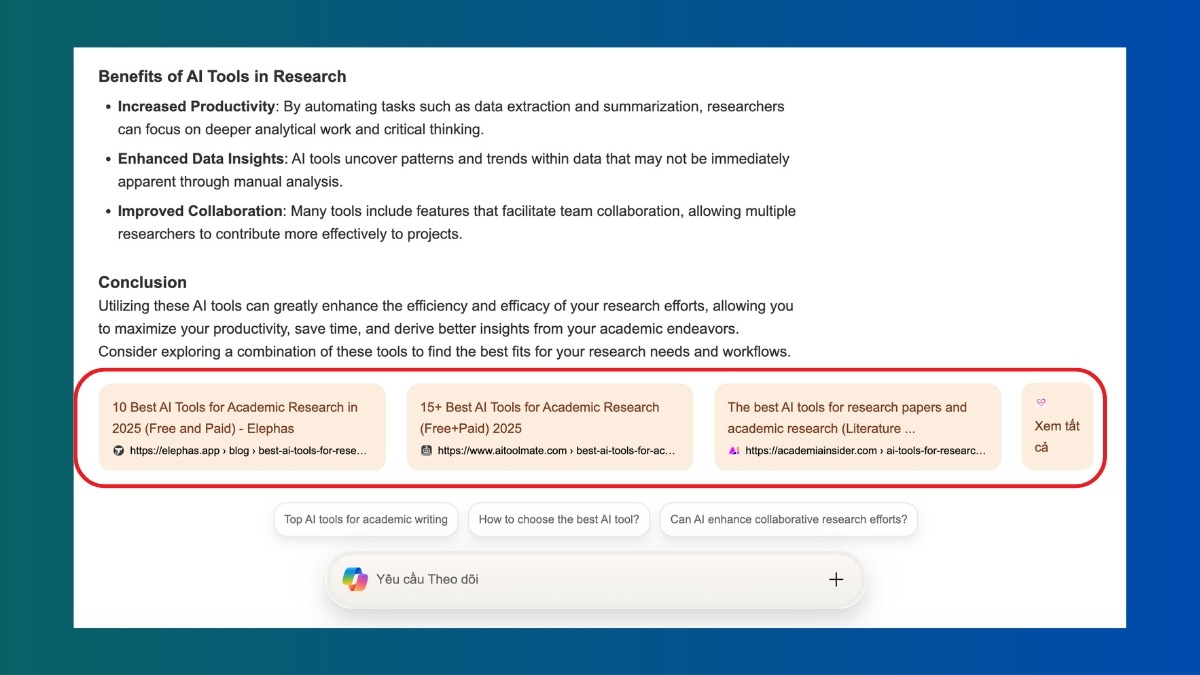The height and width of the screenshot is (675, 1200).
Task: Pick "Can AI enhance collaborative research efforts?" suggestion
Action: click(789, 519)
